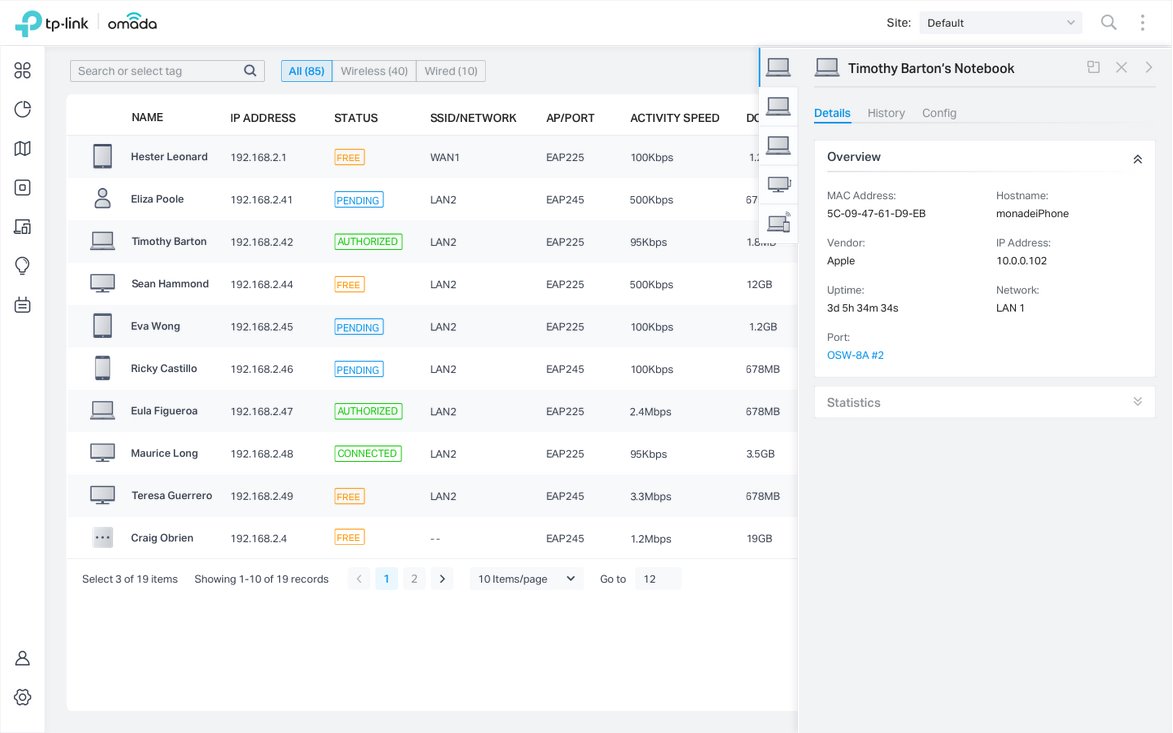The height and width of the screenshot is (733, 1173).
Task: Open the Statistics pie chart icon
Action: (x=22, y=109)
